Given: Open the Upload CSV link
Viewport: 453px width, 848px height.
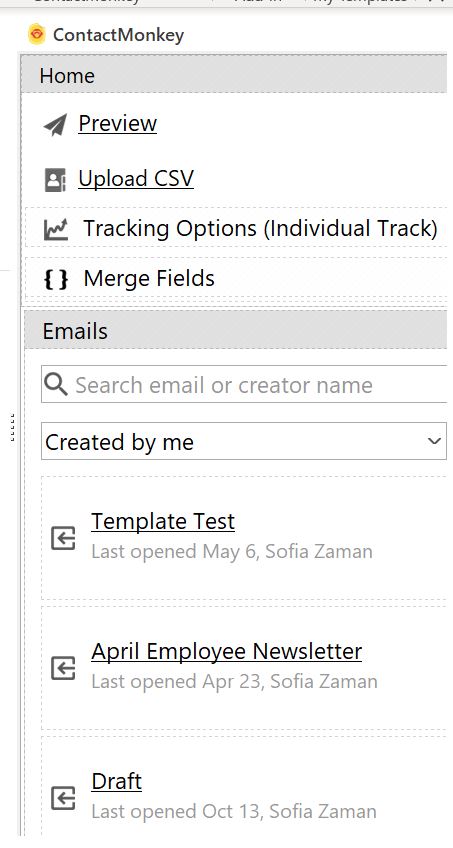Looking at the screenshot, I should coord(136,179).
